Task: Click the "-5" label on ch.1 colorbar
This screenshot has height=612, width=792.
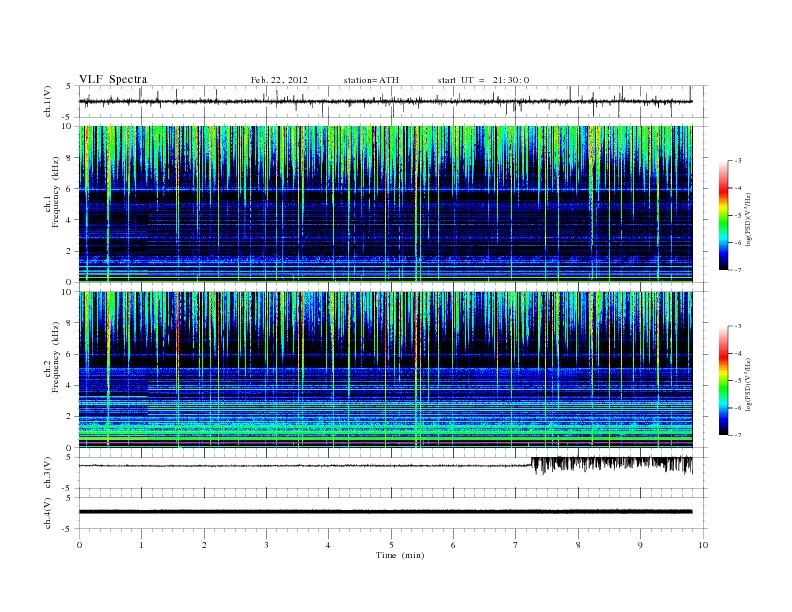Action: [x=737, y=216]
